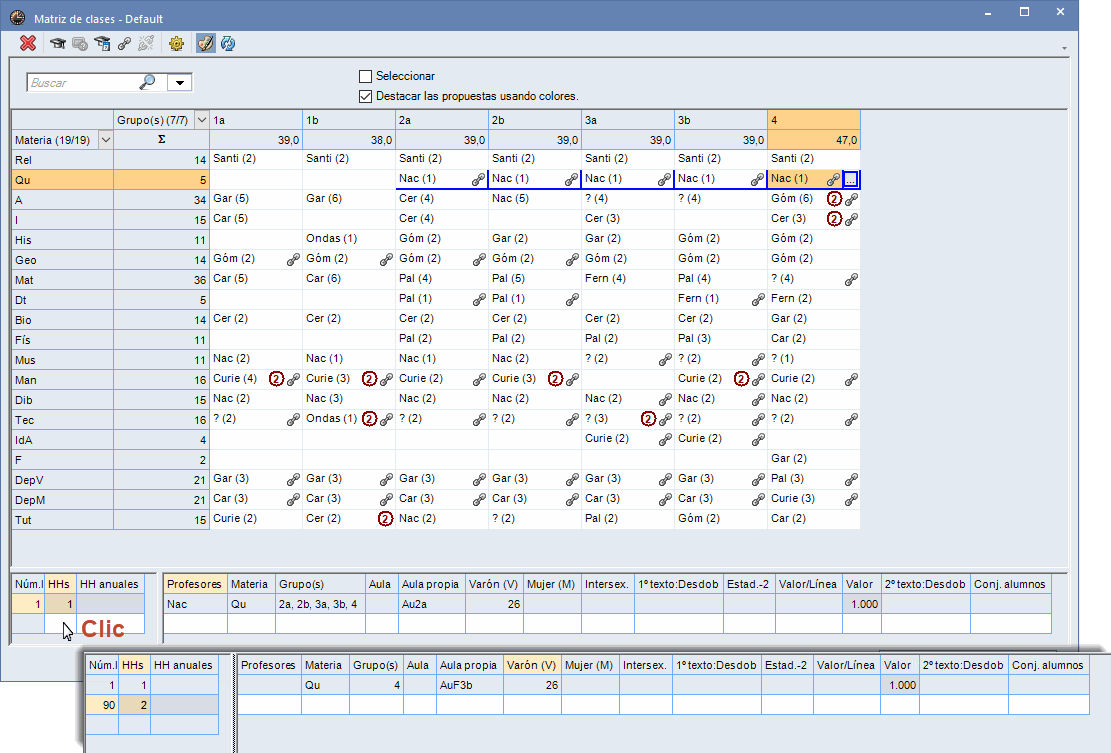Click the broken link (unlink) toolbar icon
This screenshot has height=753, width=1111.
click(x=146, y=44)
